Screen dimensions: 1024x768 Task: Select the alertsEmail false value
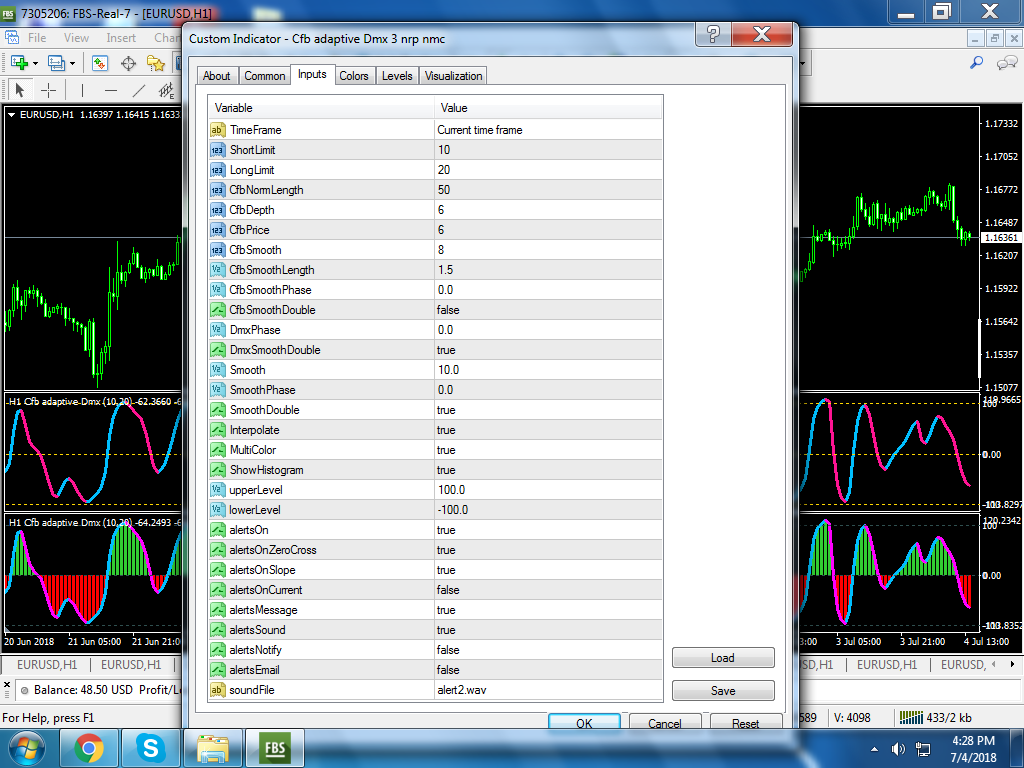point(548,669)
